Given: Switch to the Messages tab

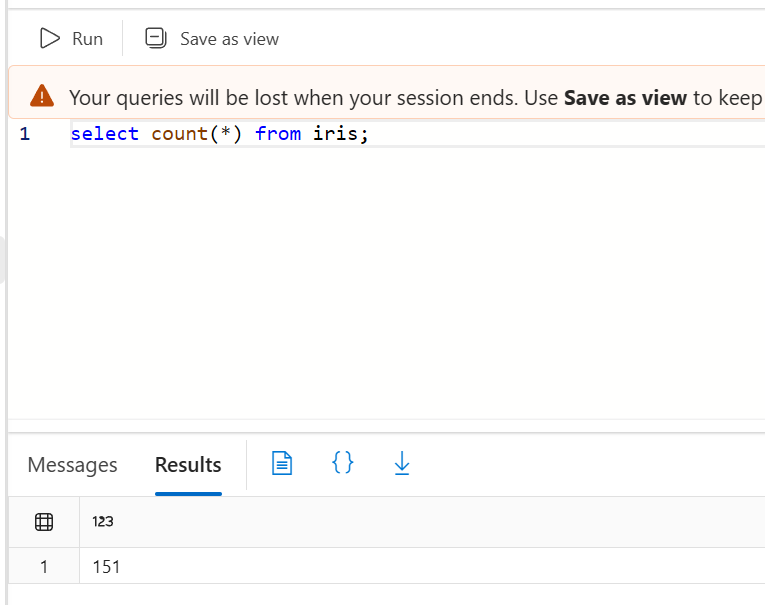Looking at the screenshot, I should (72, 465).
